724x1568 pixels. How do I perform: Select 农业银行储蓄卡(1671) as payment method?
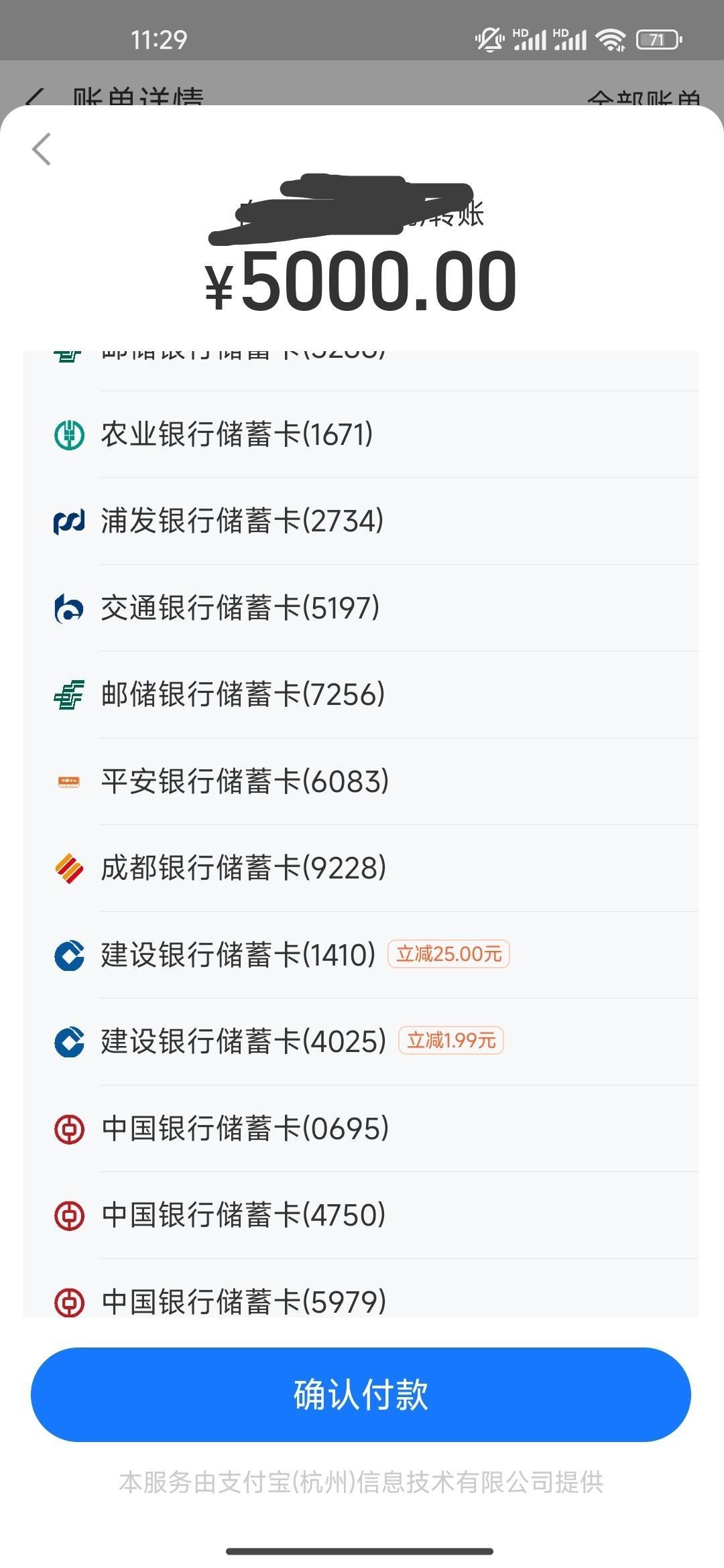click(x=237, y=434)
